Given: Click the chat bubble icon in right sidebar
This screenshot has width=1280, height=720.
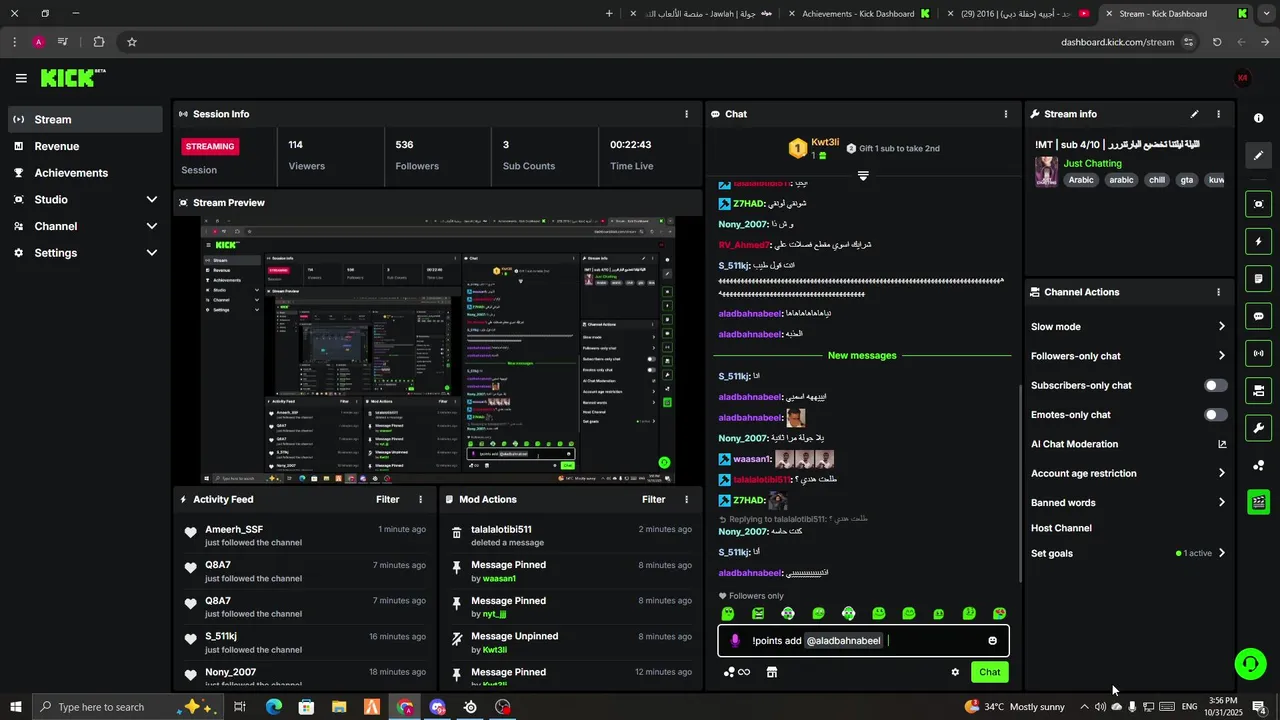Looking at the screenshot, I should pyautogui.click(x=1258, y=316).
